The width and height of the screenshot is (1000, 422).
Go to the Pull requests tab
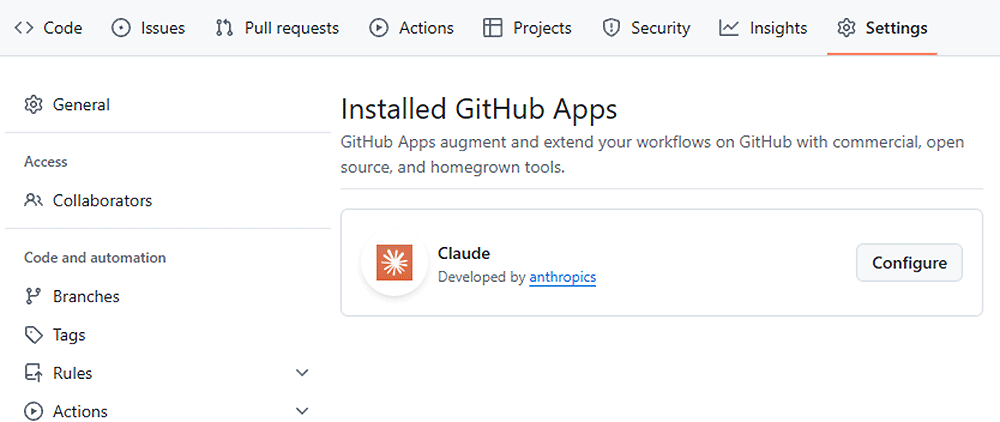277,28
